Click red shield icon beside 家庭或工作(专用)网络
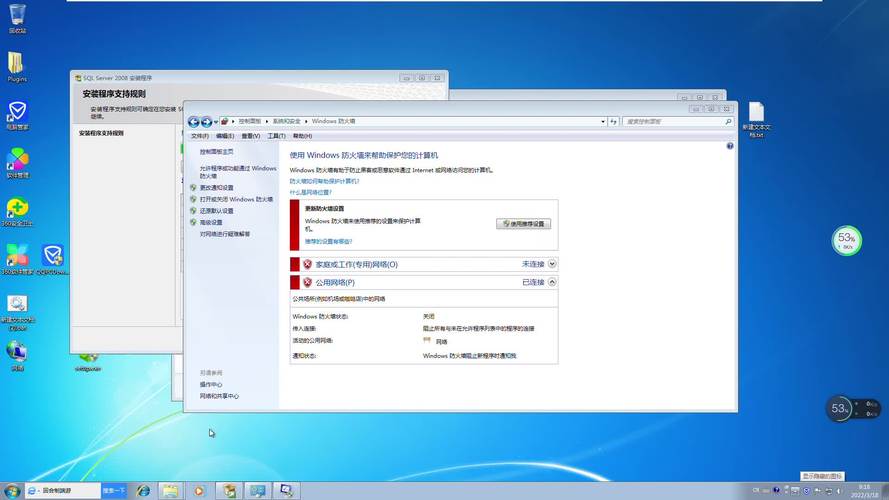 (307, 264)
